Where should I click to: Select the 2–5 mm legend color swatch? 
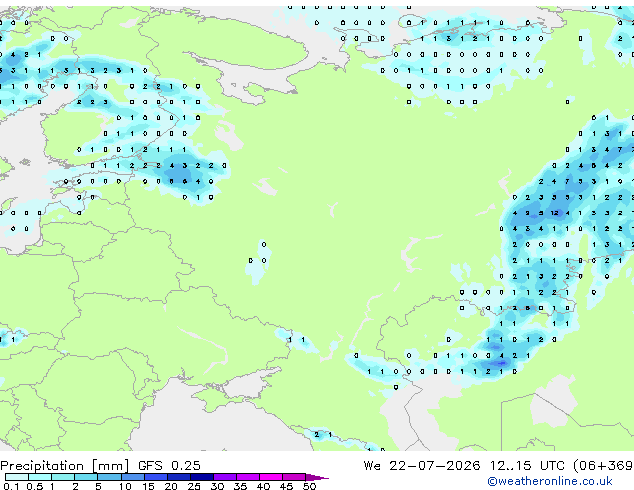click(x=86, y=477)
